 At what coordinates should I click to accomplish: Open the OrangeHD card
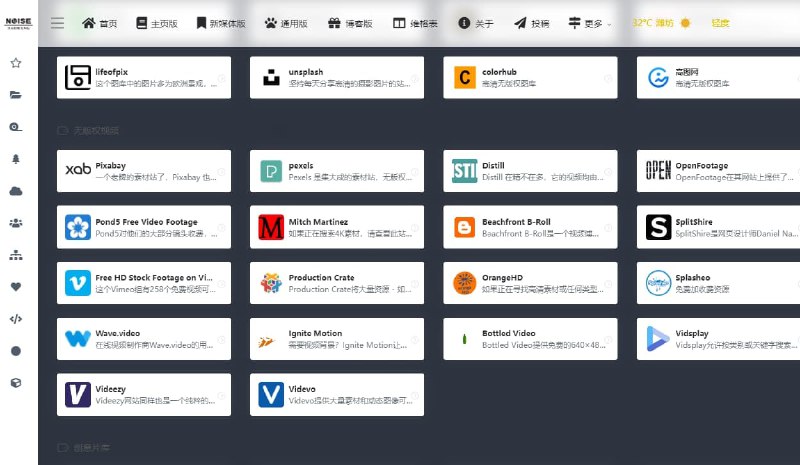click(530, 283)
